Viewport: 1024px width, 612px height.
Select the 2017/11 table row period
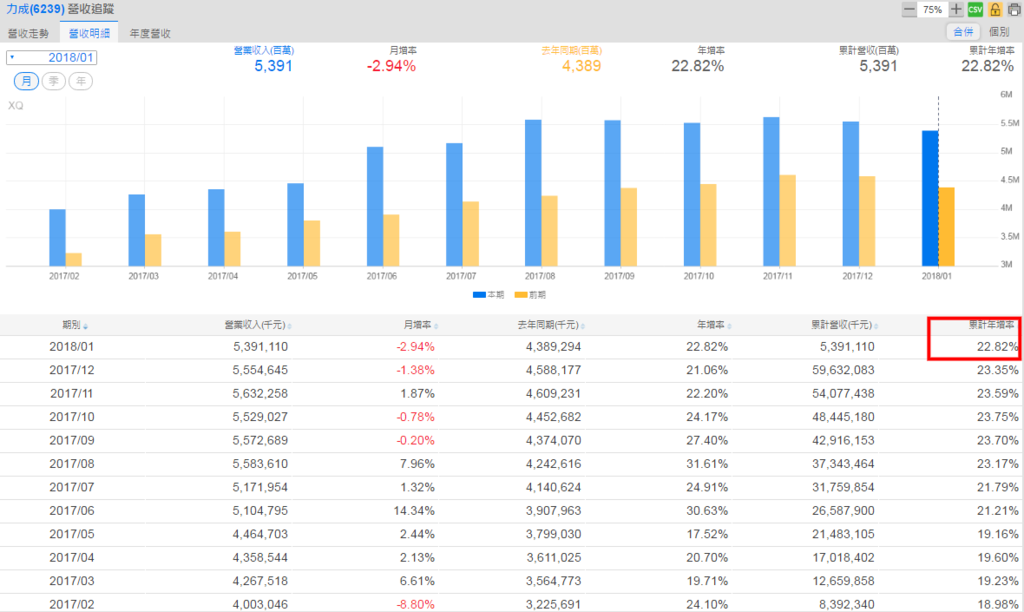click(72, 394)
